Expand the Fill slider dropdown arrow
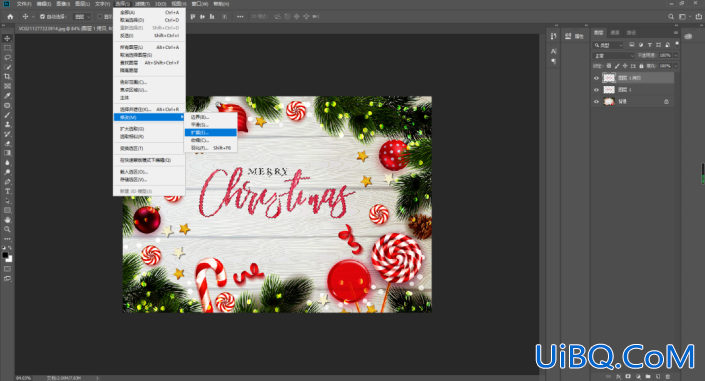Image resolution: width=705 pixels, height=381 pixels. [676, 66]
